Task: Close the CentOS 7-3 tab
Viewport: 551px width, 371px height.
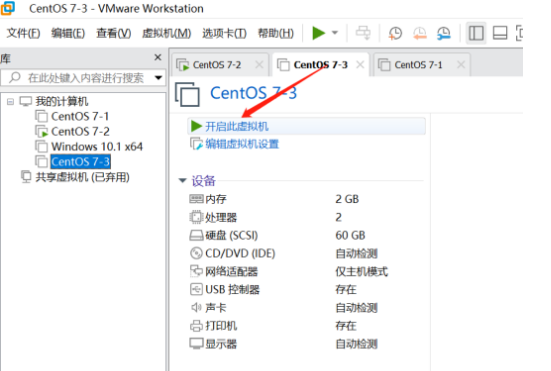Action: pos(360,65)
